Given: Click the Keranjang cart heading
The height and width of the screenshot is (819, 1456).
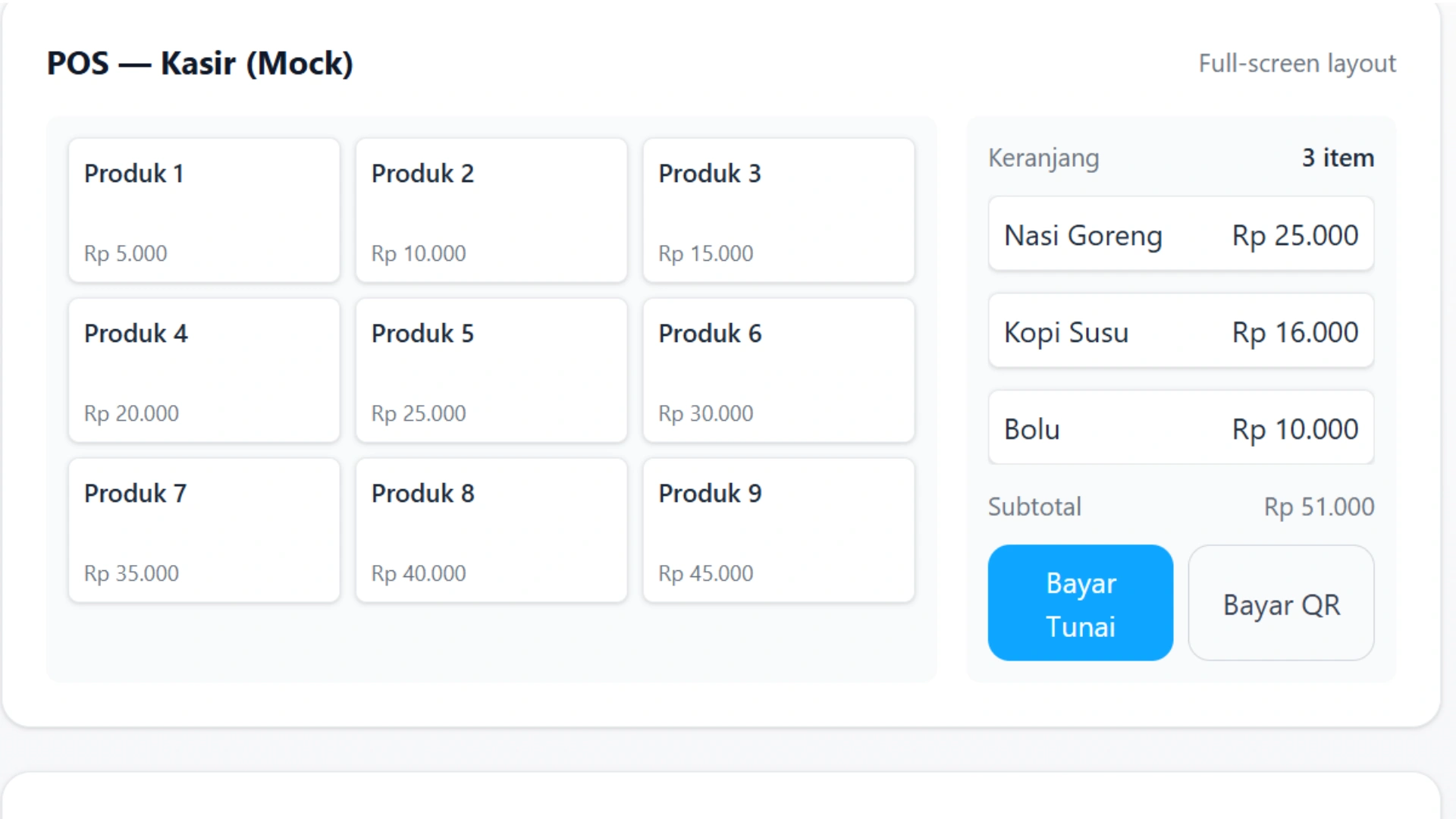Looking at the screenshot, I should [x=1043, y=158].
